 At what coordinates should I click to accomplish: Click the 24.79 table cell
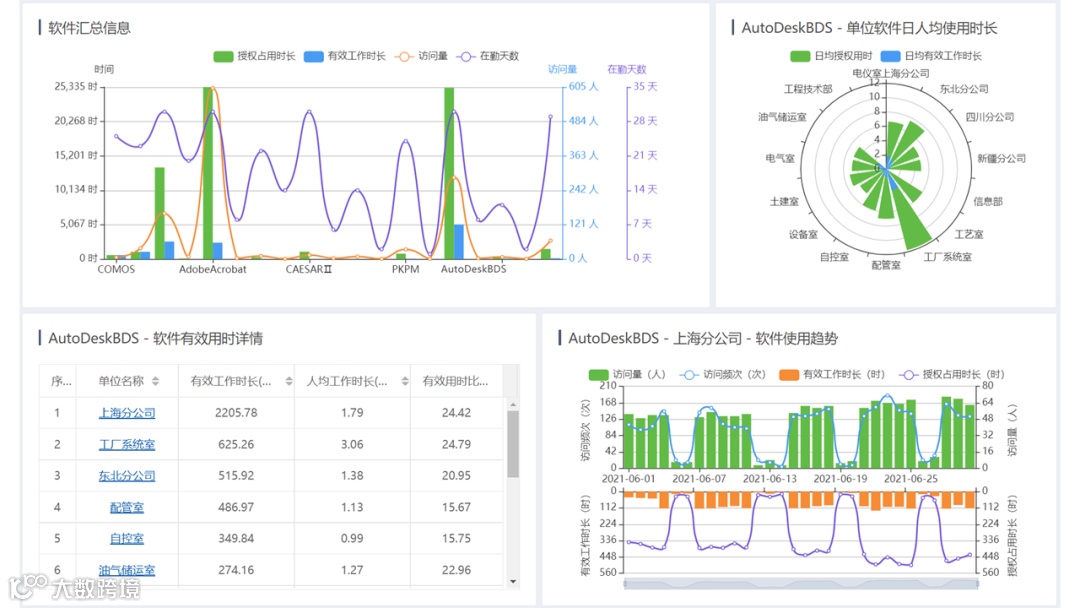456,445
